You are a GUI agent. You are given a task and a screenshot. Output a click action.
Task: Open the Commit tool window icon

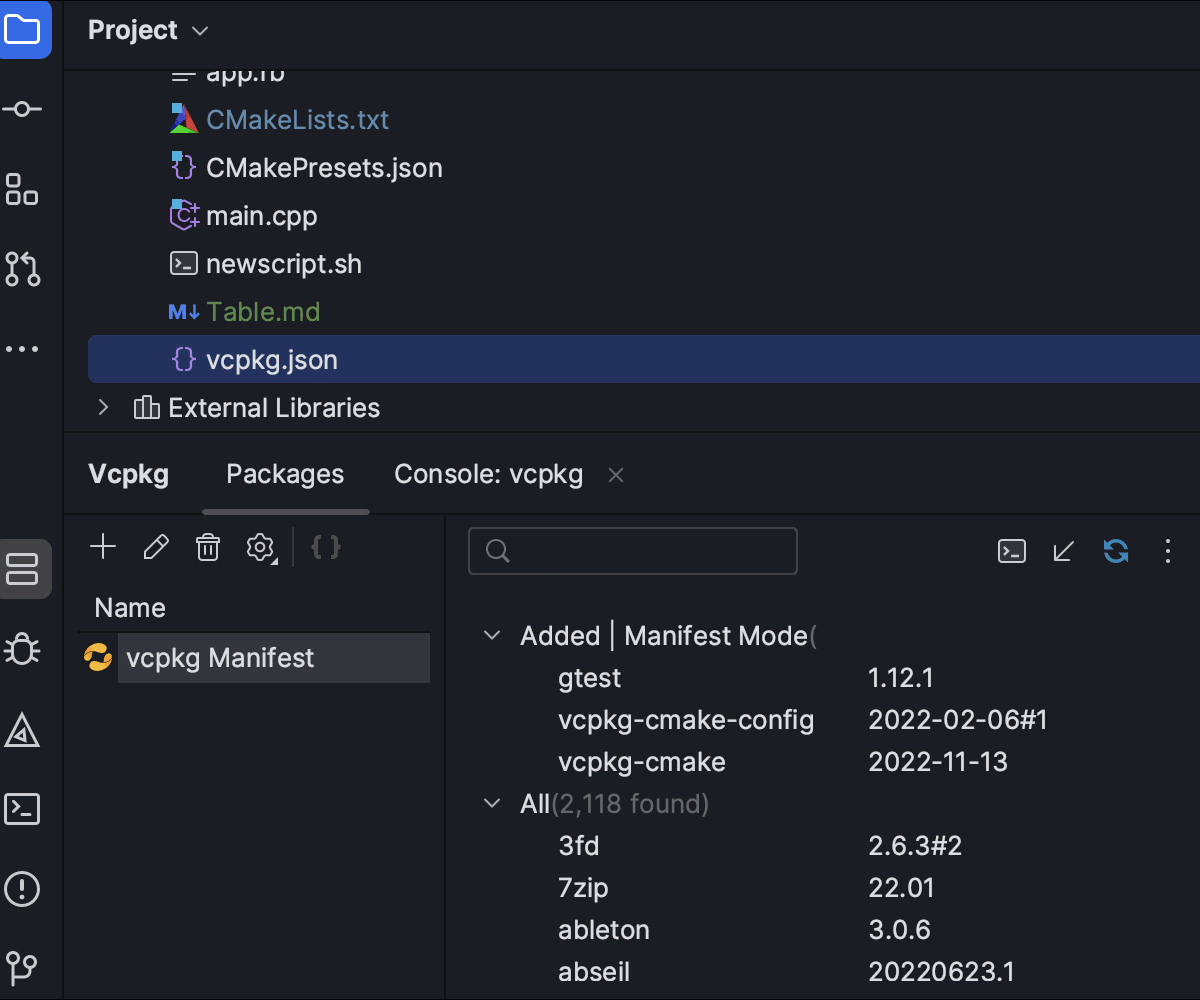click(22, 109)
